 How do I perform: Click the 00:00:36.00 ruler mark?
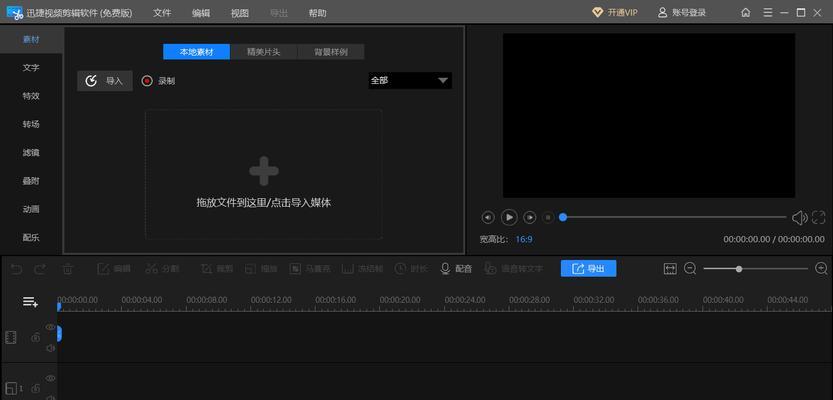[658, 300]
